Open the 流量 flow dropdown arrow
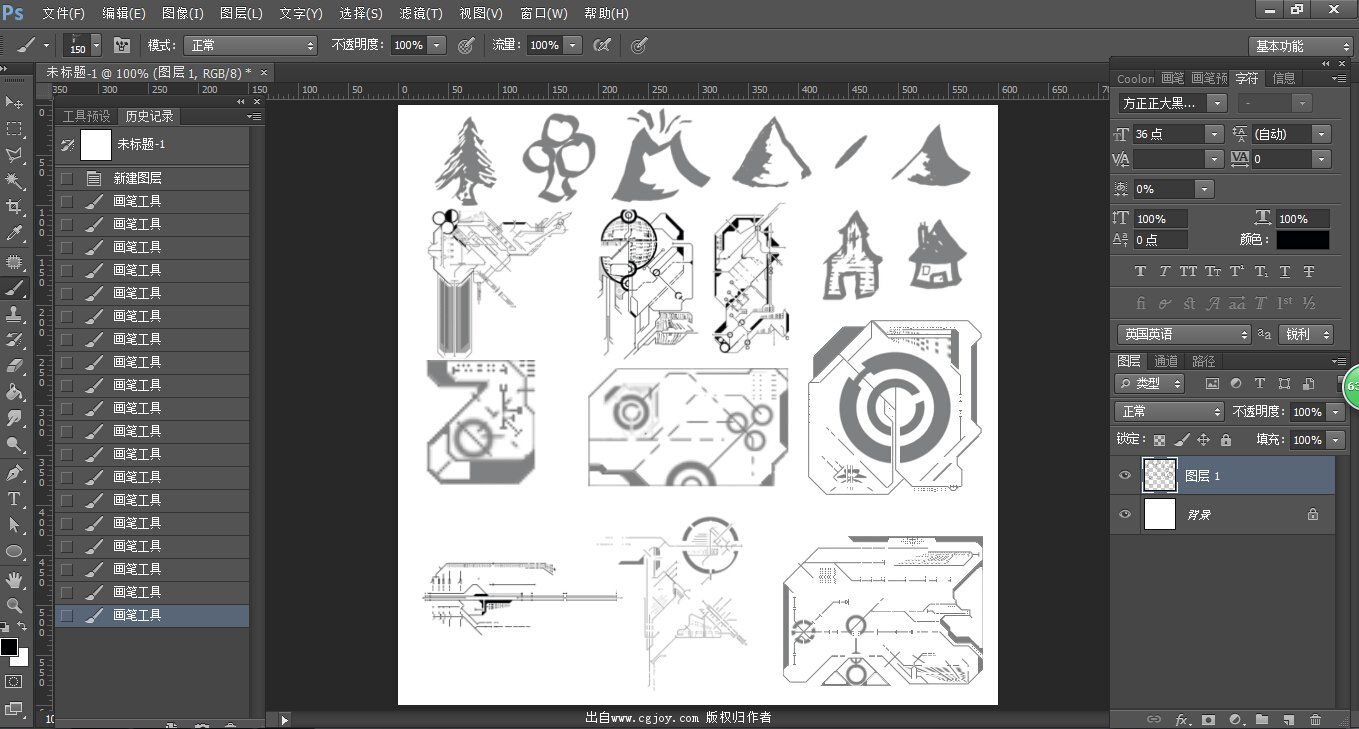This screenshot has width=1359, height=729. click(573, 45)
